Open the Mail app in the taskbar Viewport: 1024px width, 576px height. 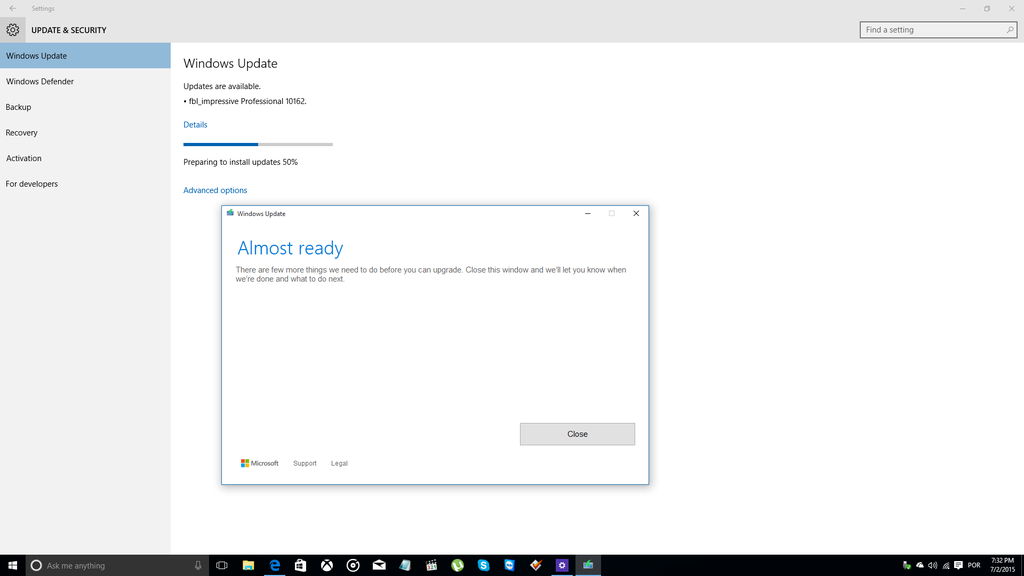point(379,566)
